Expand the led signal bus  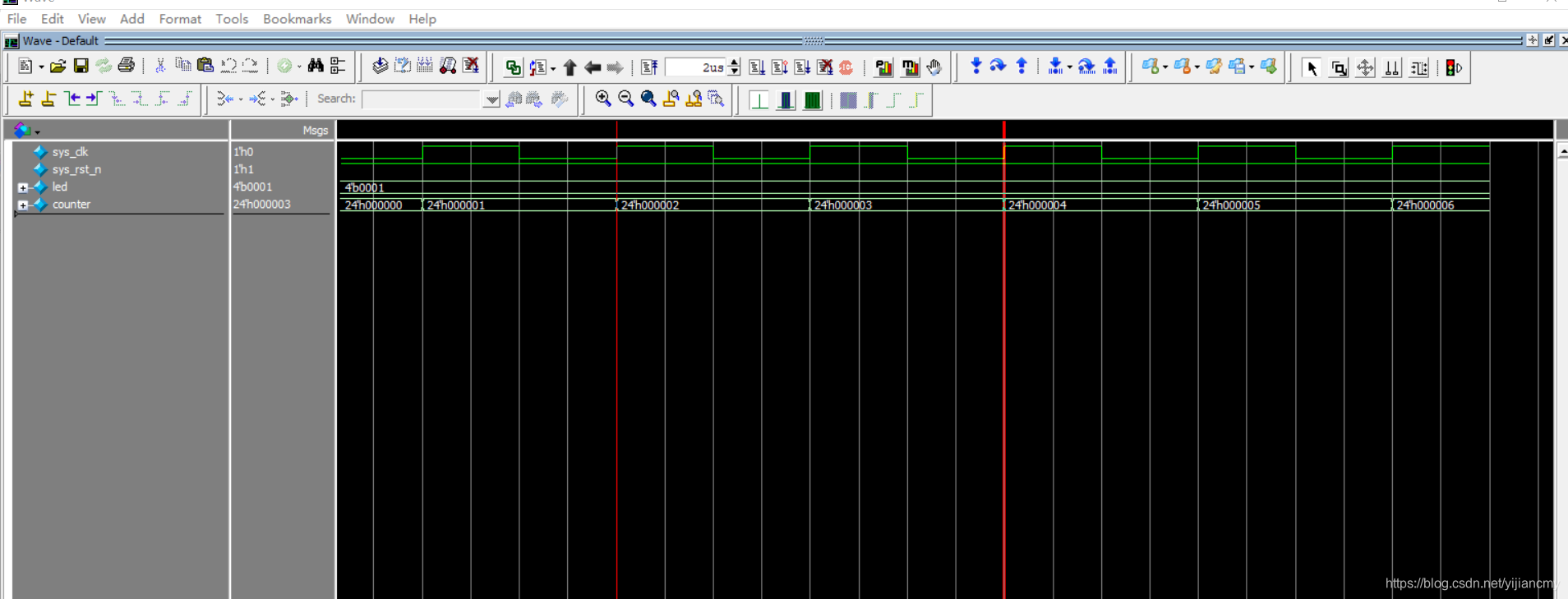tap(23, 187)
